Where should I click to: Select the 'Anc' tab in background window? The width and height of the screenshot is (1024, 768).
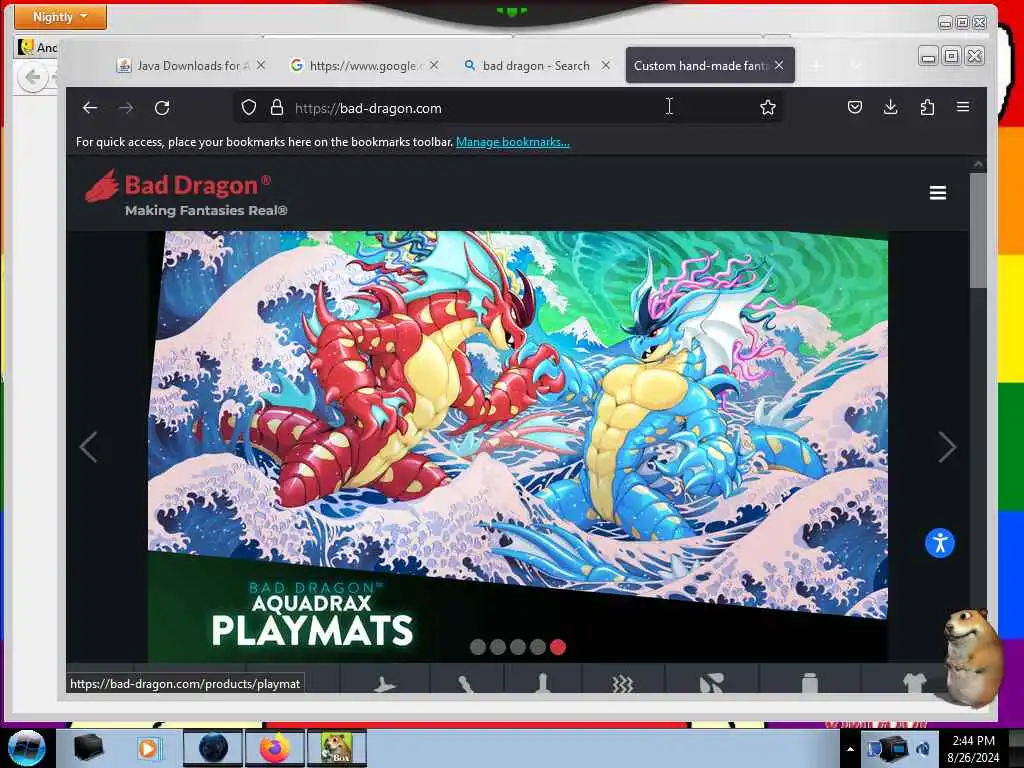tap(37, 47)
